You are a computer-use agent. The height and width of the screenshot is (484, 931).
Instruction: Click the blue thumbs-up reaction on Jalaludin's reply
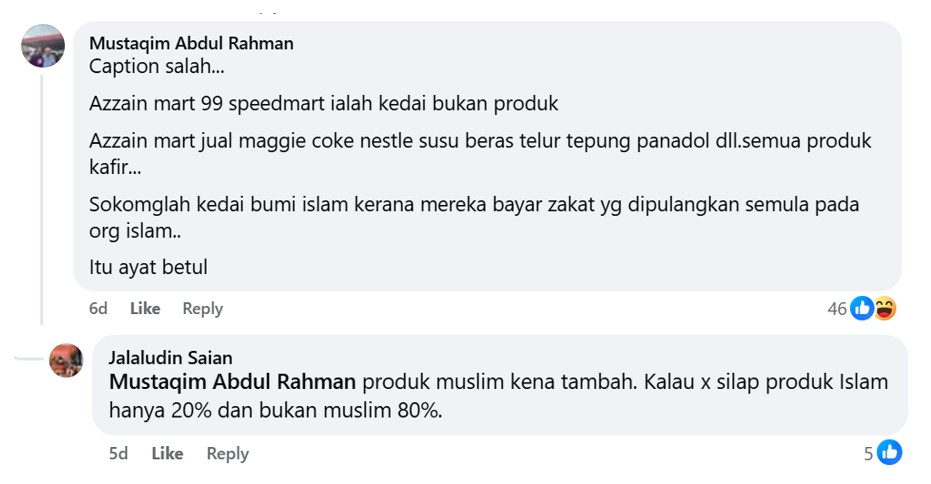(x=889, y=453)
